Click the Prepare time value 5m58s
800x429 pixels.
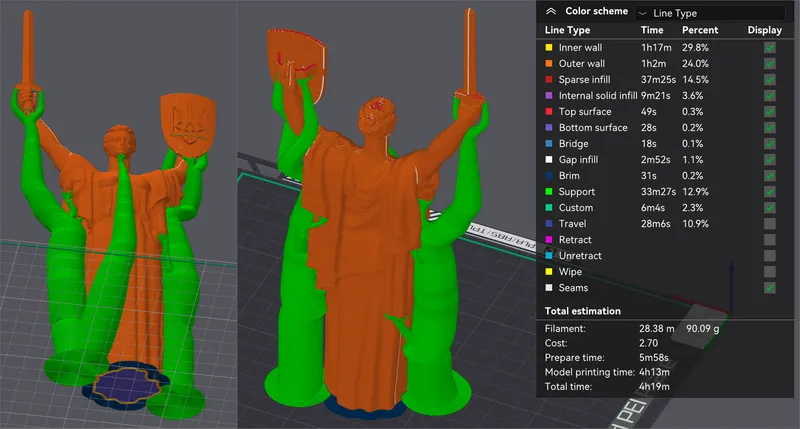(x=654, y=358)
